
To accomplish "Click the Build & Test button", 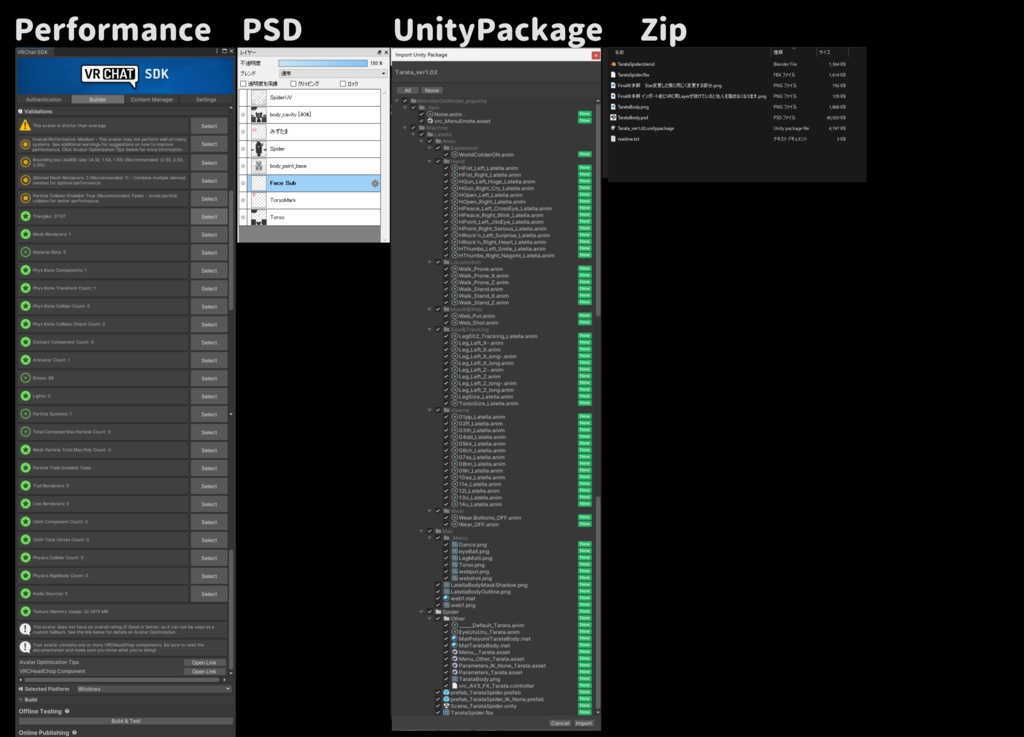I will coord(125,721).
